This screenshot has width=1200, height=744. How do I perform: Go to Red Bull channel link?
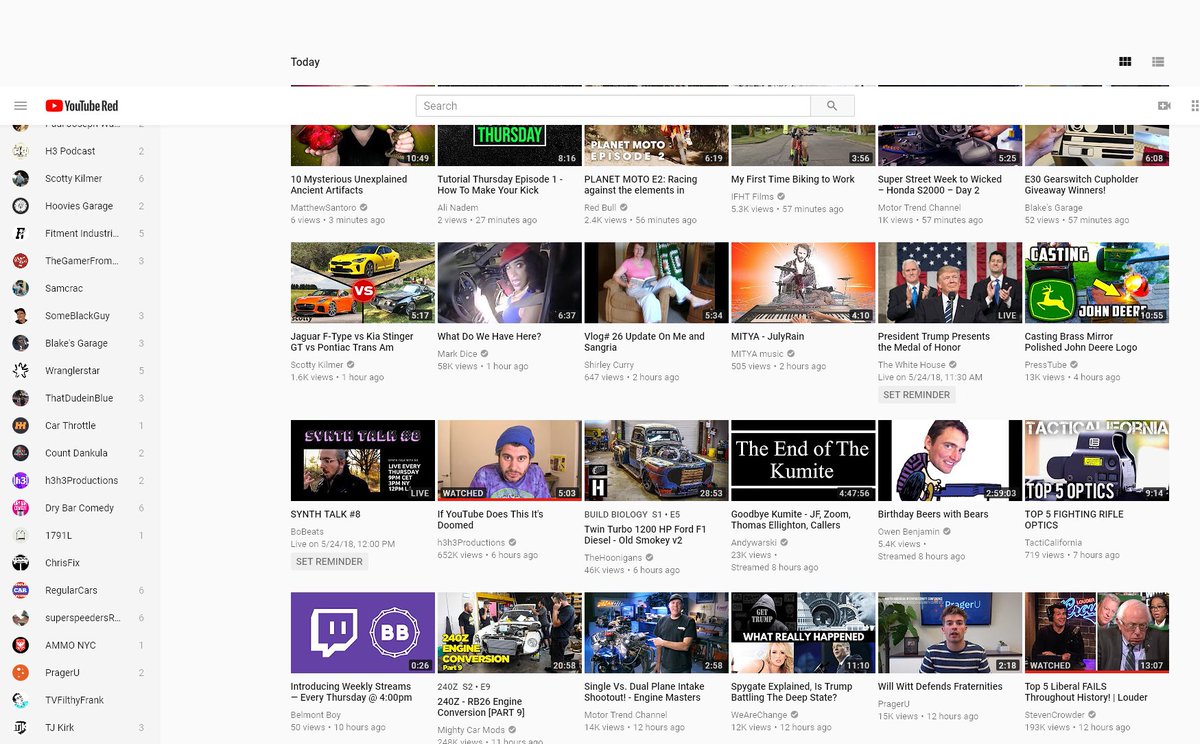tap(601, 208)
